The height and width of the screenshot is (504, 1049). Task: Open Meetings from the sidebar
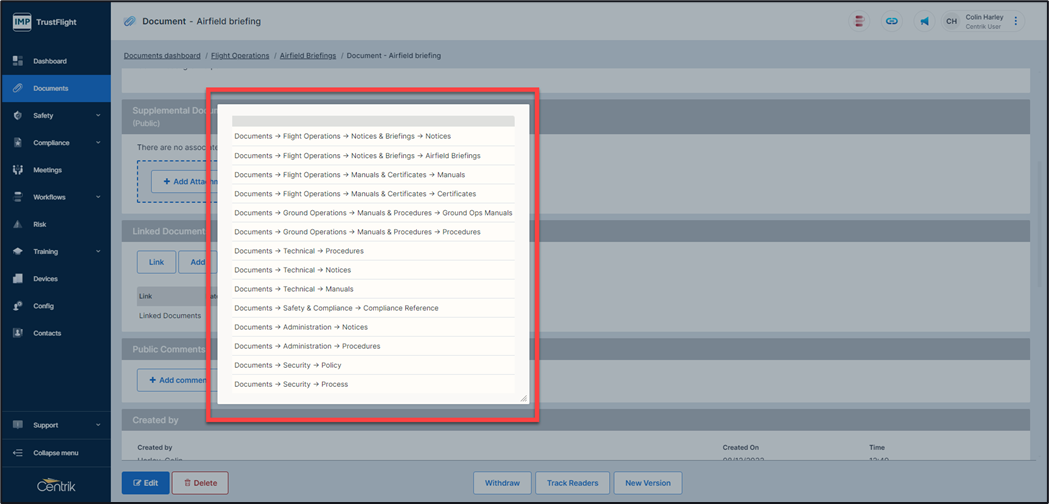[47, 170]
